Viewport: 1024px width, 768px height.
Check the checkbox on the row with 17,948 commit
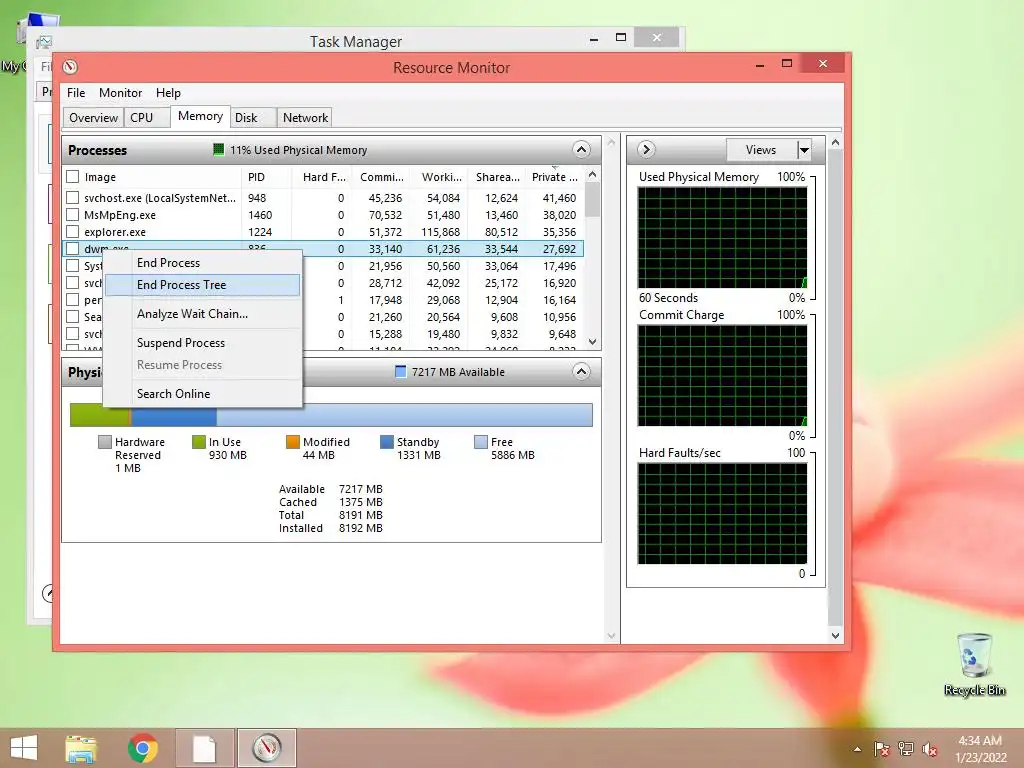72,299
